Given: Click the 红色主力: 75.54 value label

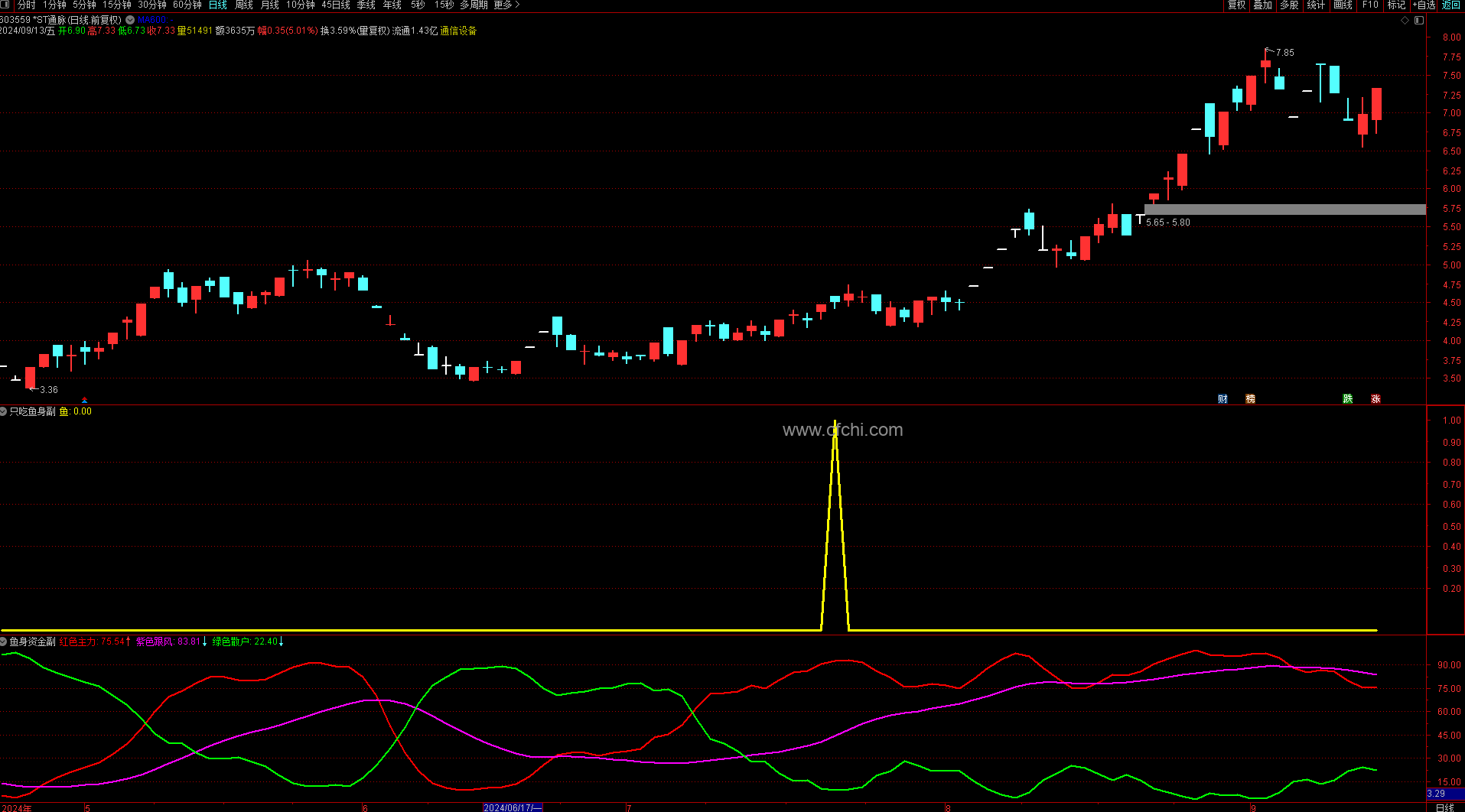Looking at the screenshot, I should (x=92, y=641).
